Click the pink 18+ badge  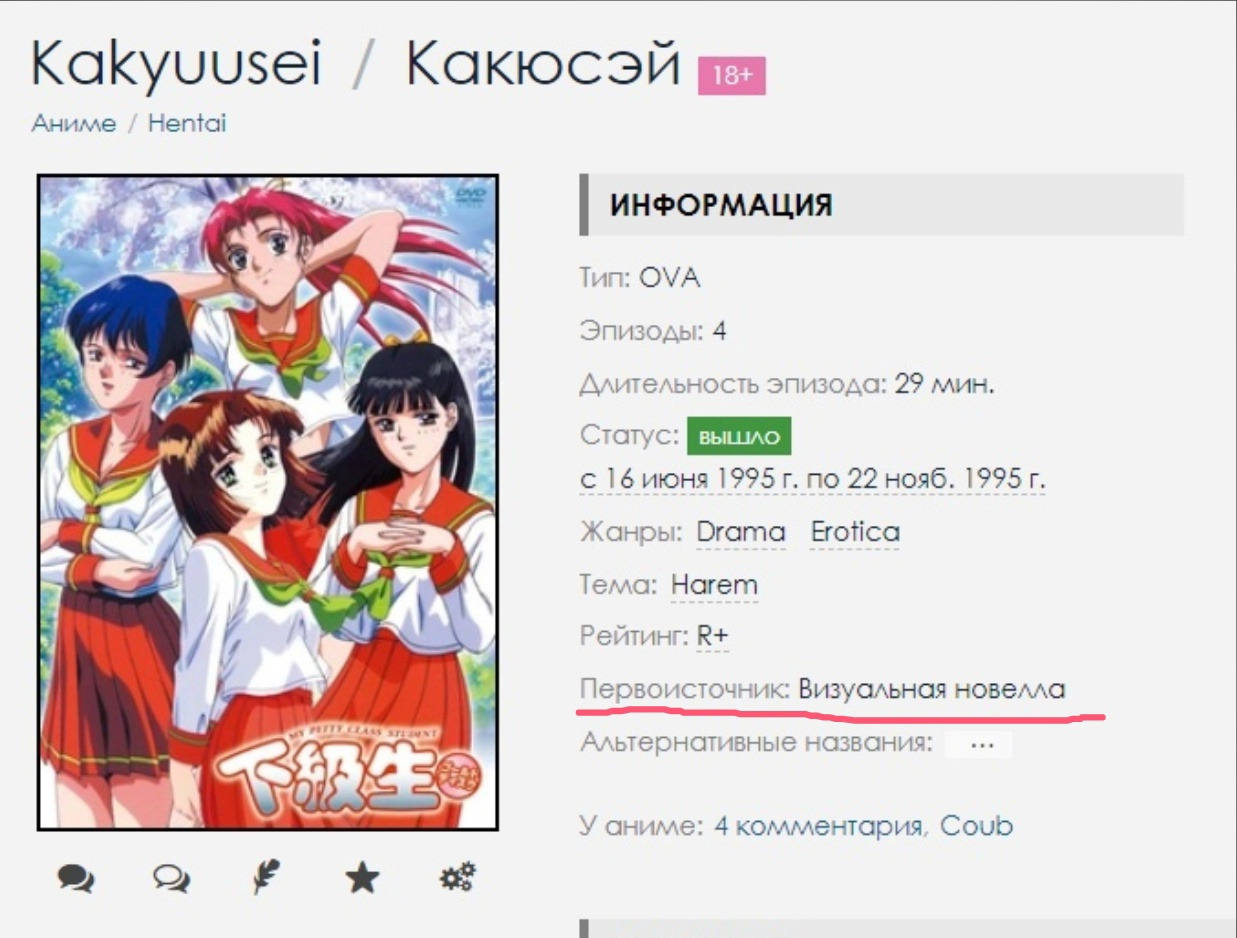point(732,76)
